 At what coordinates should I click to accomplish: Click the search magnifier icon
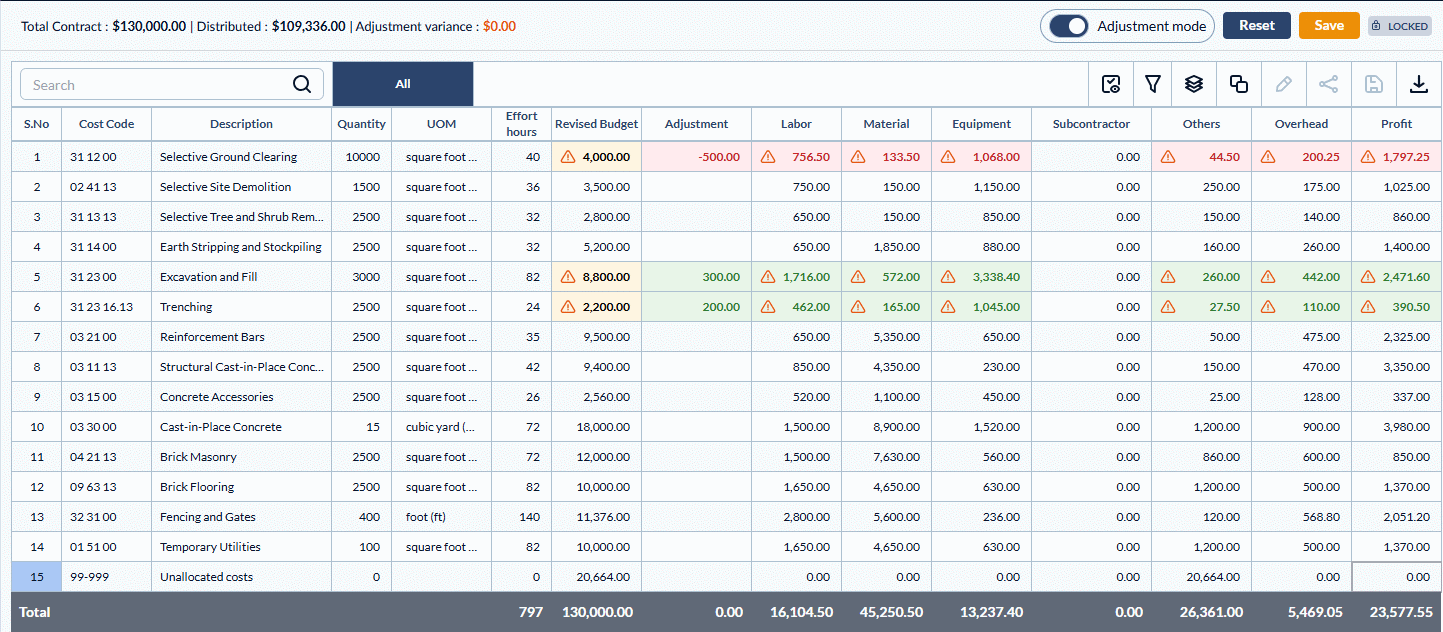(x=302, y=85)
